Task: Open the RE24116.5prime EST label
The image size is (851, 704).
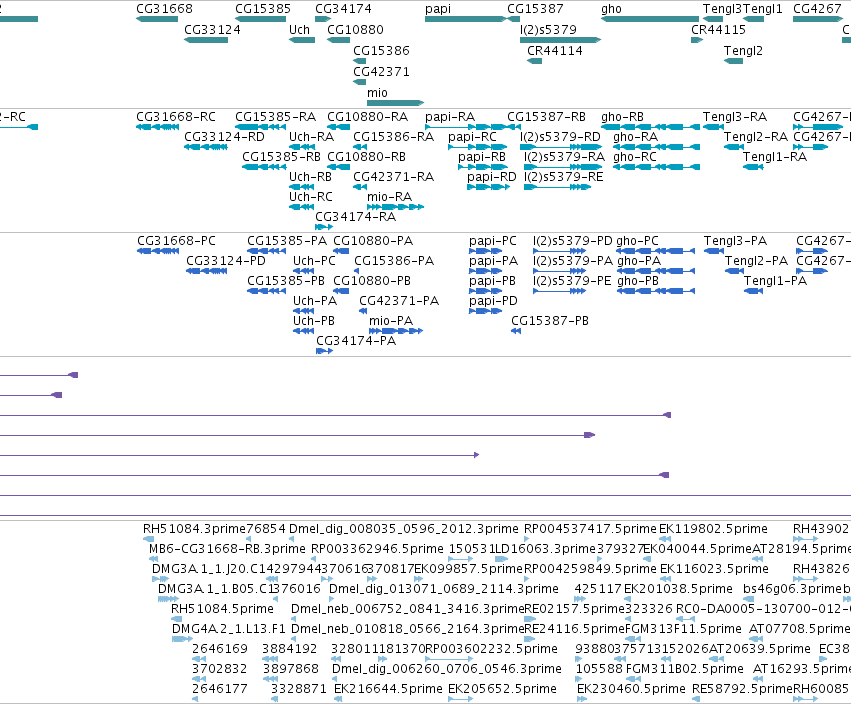Action: point(574,629)
